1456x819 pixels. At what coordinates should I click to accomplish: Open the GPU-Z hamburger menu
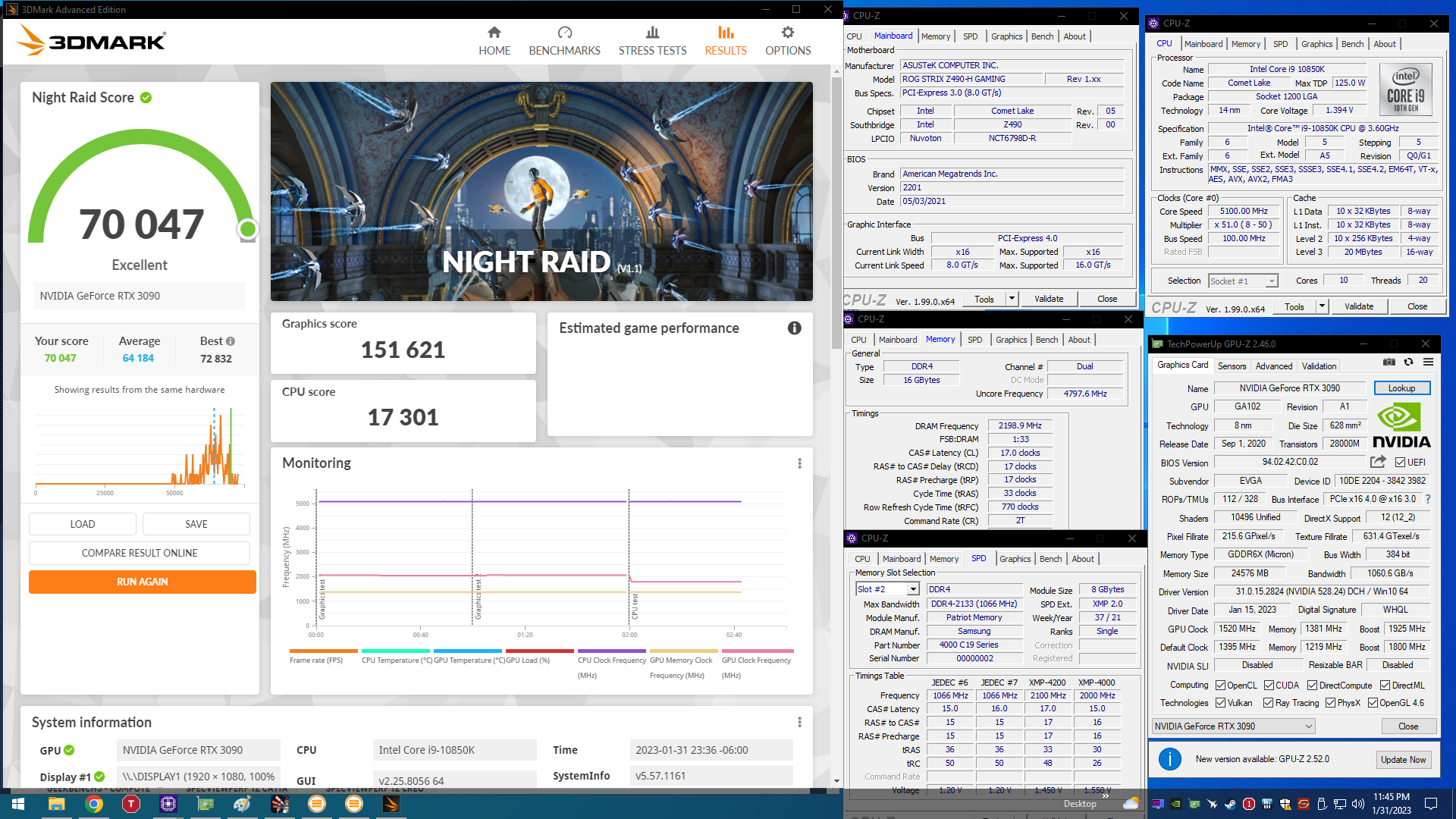tap(1428, 362)
